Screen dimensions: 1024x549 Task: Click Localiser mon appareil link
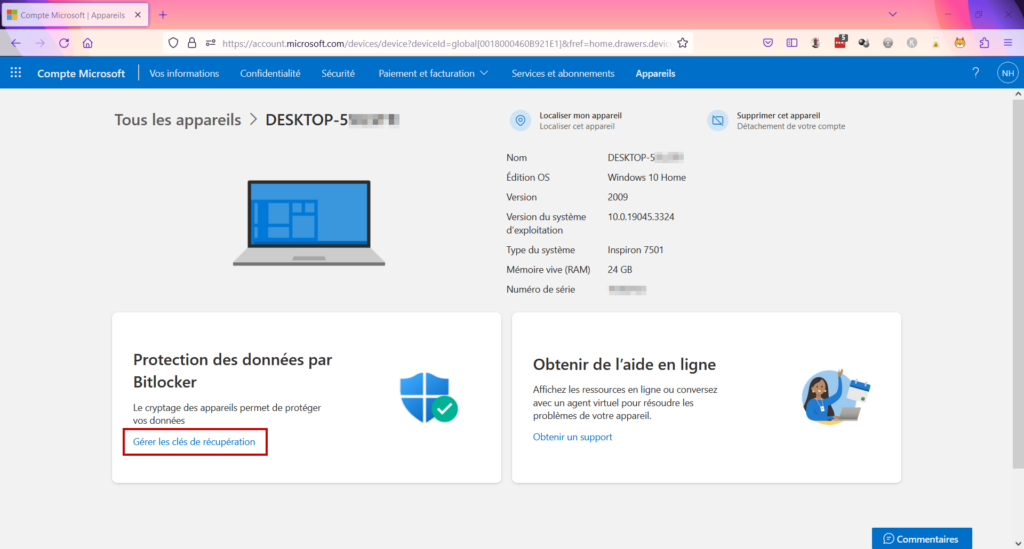pyautogui.click(x=580, y=116)
